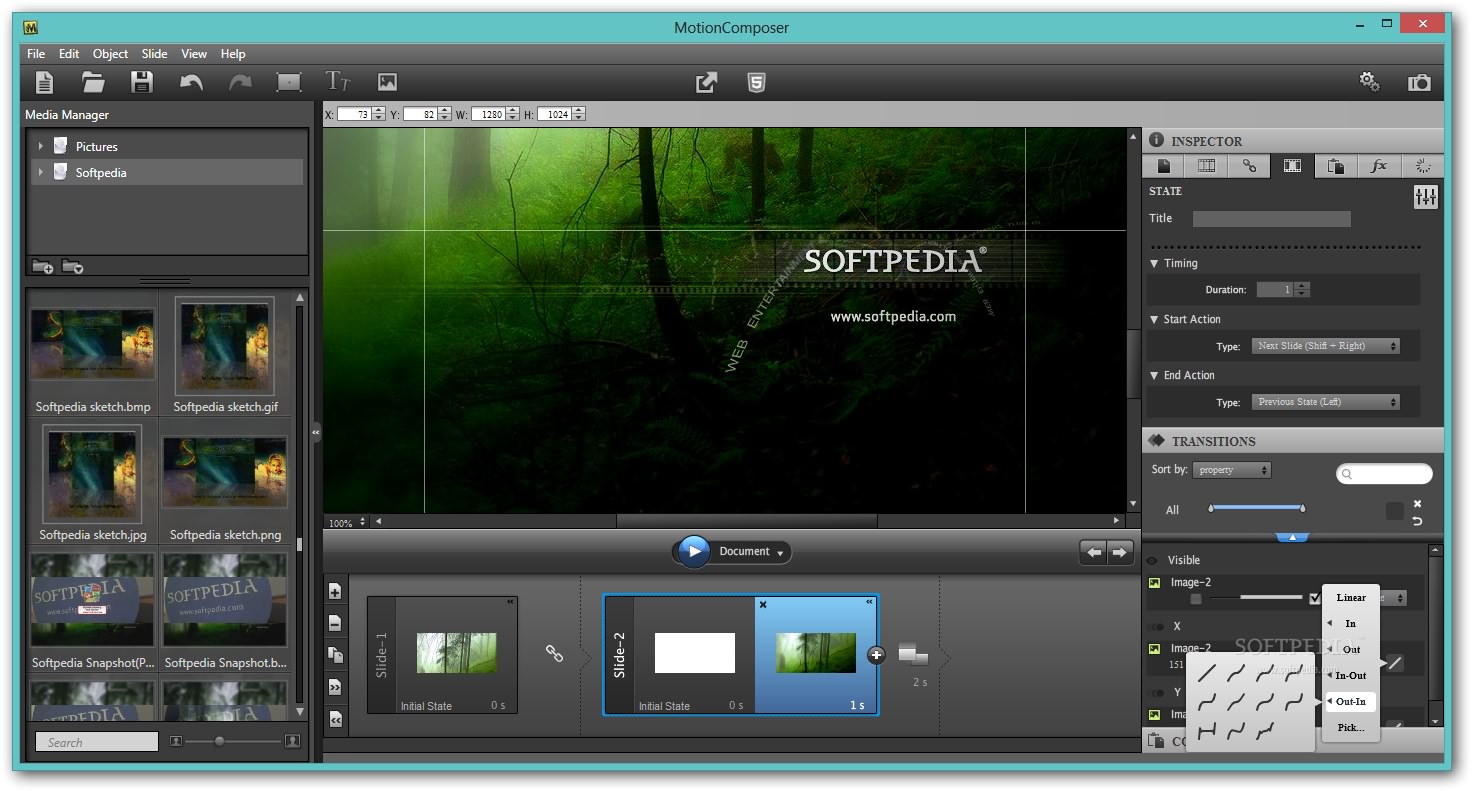This screenshot has height=791, width=1472.
Task: Remove the slide with the minus page icon
Action: point(335,623)
